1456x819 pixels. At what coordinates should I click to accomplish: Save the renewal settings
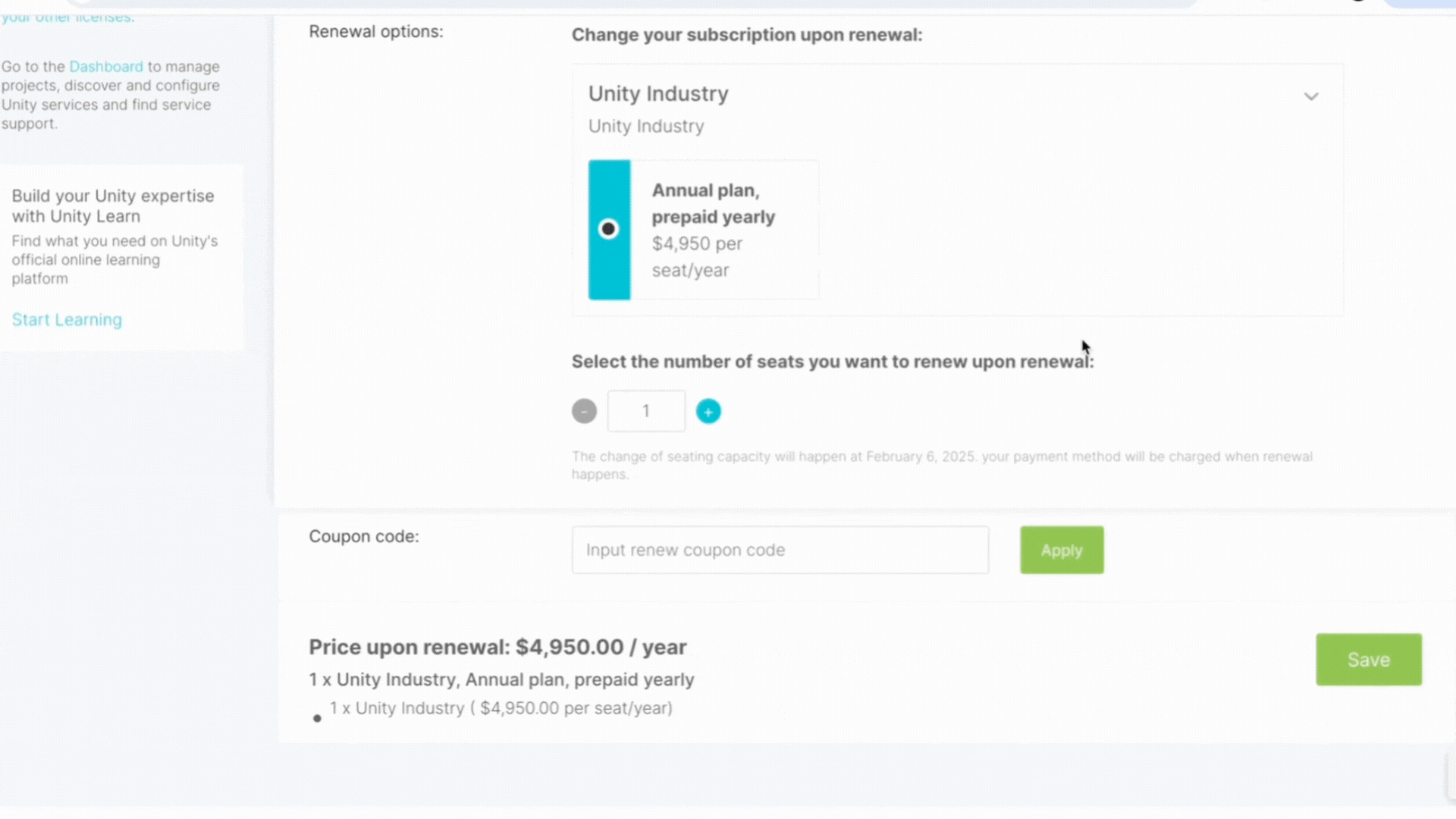tap(1369, 660)
